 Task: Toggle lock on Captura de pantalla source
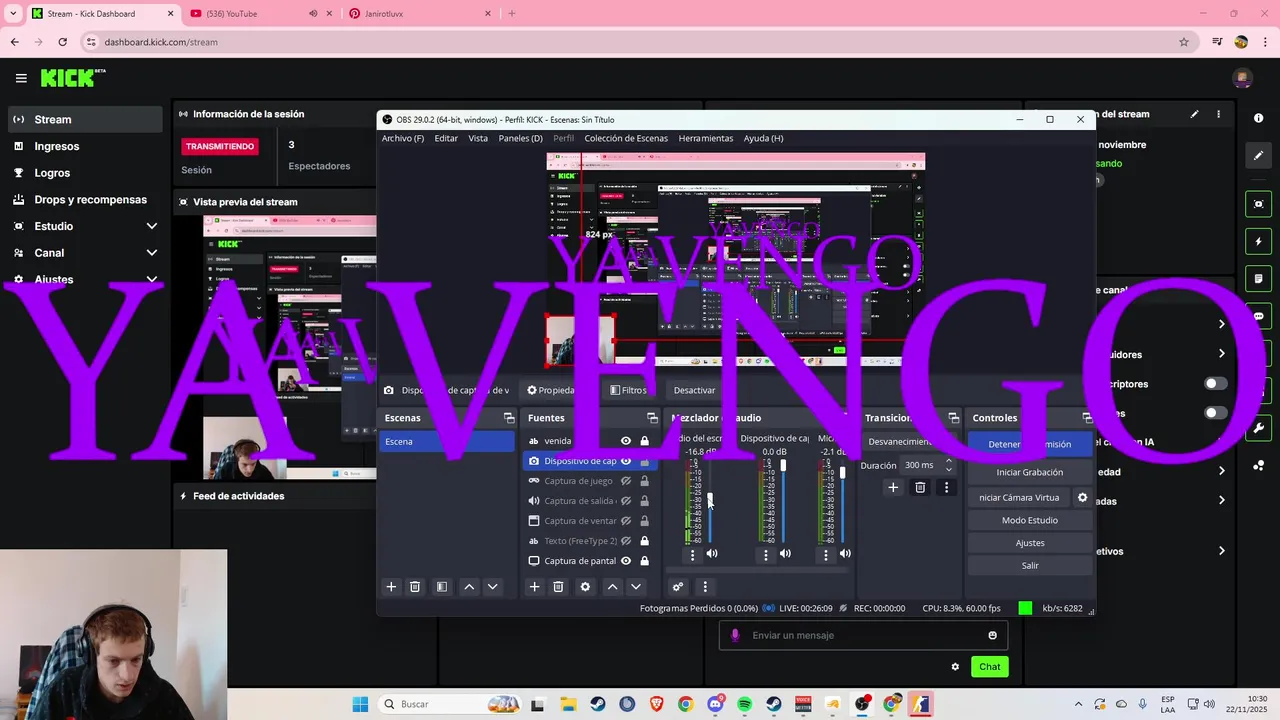(644, 561)
